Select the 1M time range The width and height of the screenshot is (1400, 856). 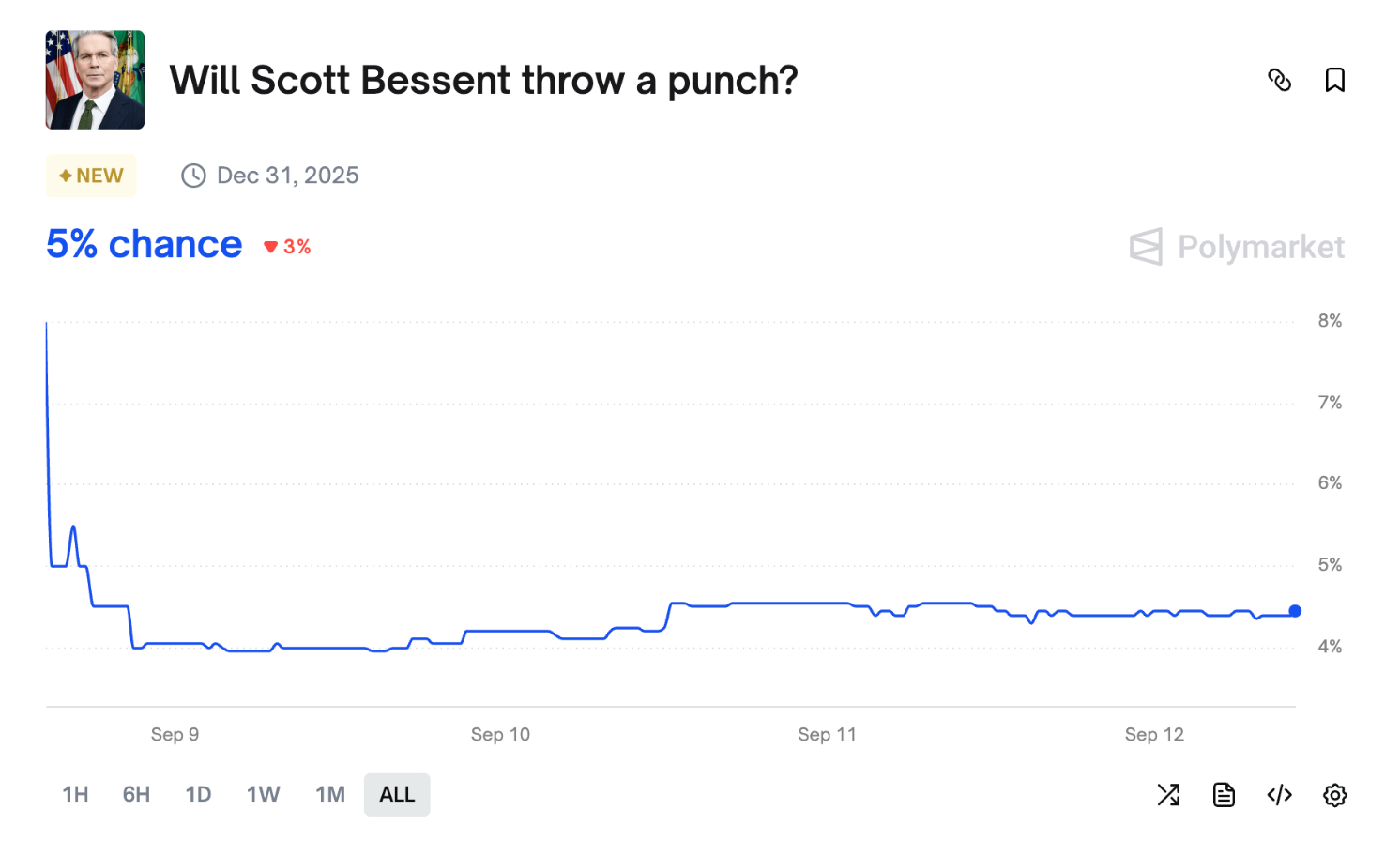(330, 795)
